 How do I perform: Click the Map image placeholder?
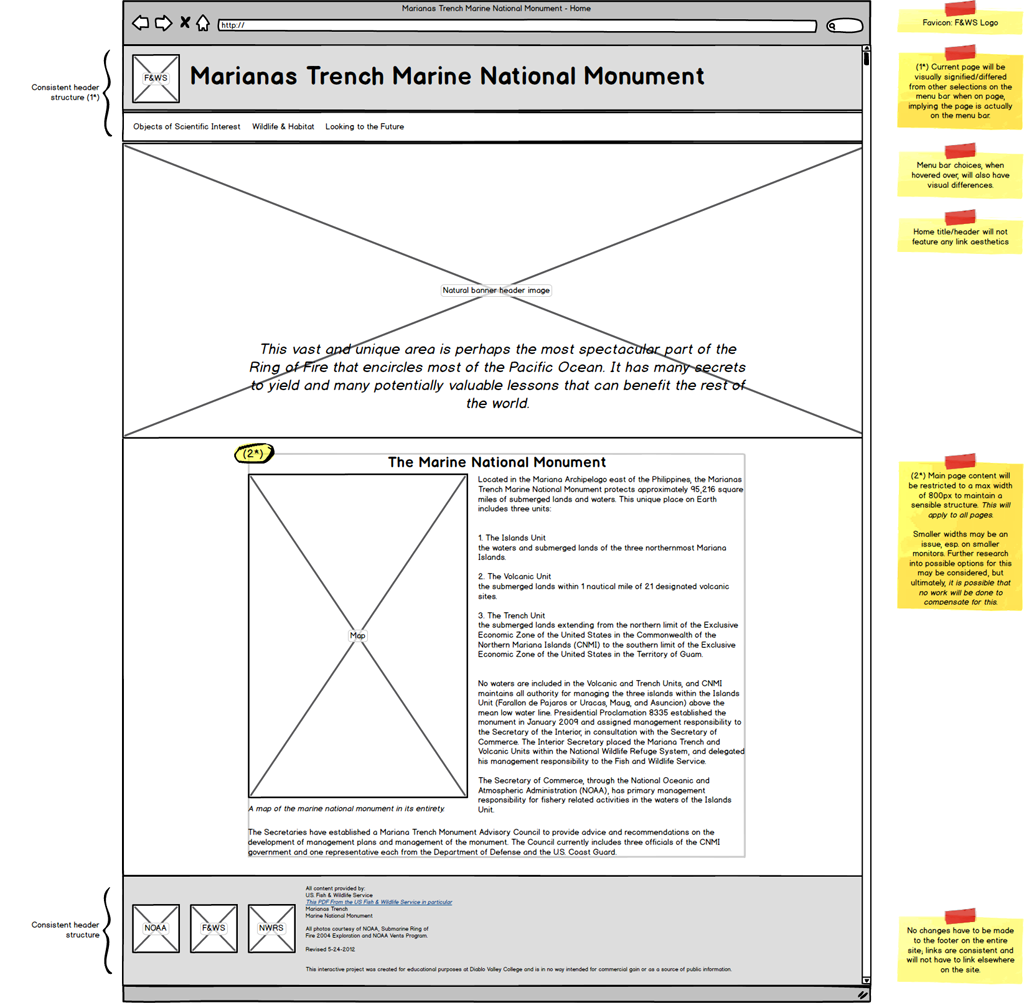357,635
